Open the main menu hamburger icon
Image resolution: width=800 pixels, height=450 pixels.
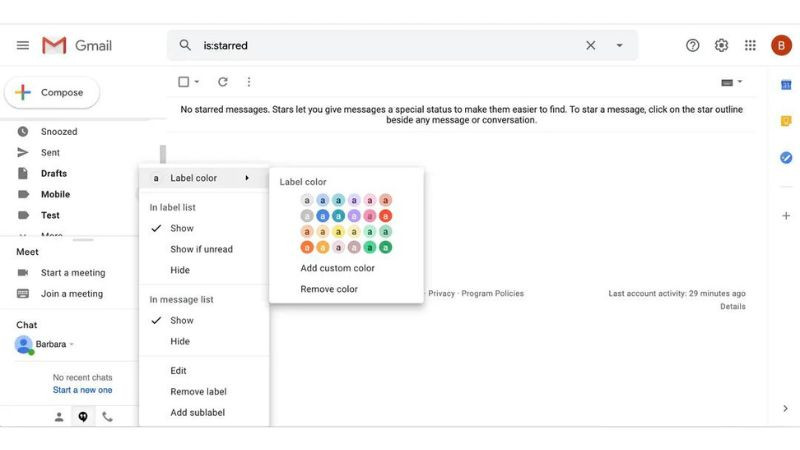point(22,45)
